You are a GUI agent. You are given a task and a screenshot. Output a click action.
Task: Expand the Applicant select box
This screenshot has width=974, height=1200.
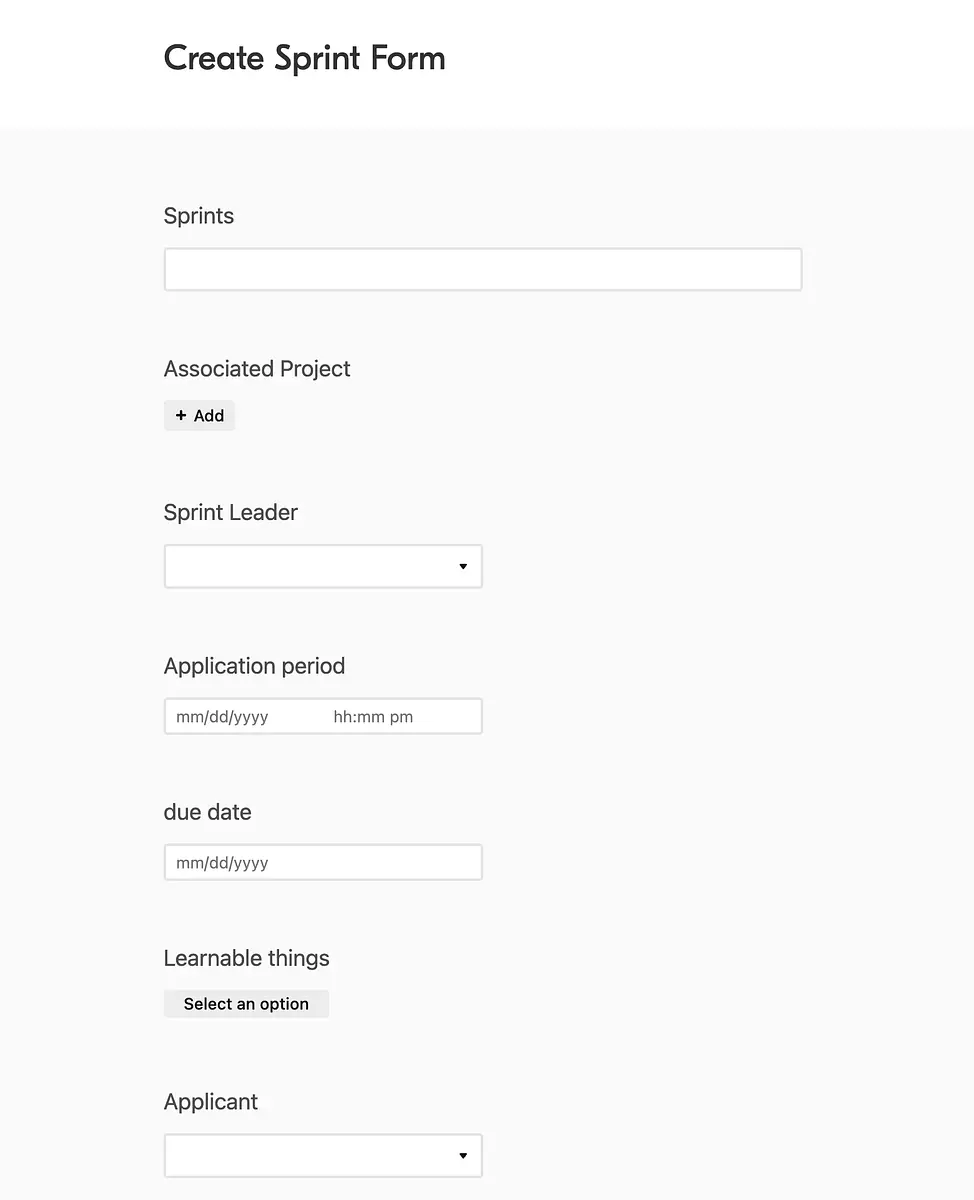pyautogui.click(x=323, y=1156)
